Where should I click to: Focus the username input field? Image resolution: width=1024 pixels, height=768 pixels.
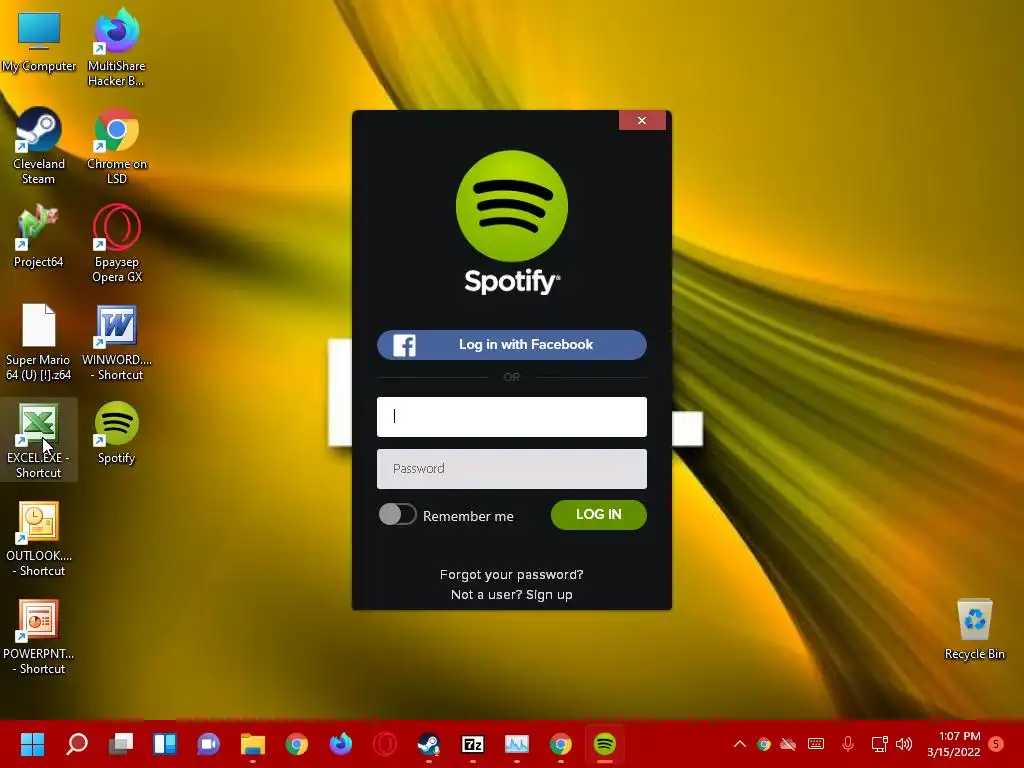512,417
